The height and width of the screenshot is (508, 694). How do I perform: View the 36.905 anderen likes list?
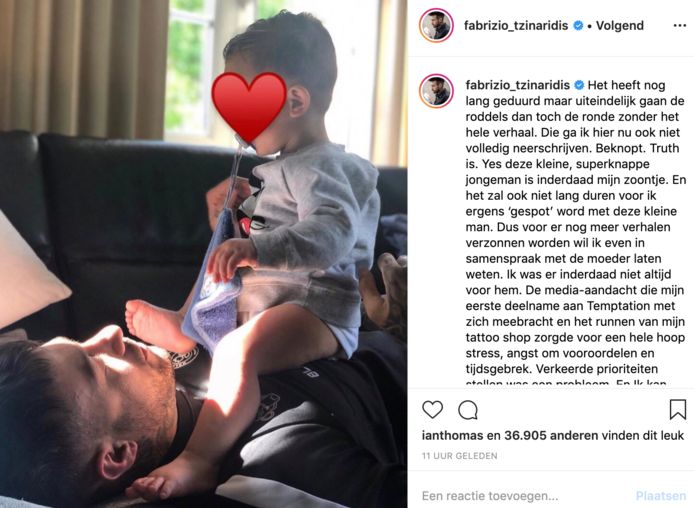547,435
